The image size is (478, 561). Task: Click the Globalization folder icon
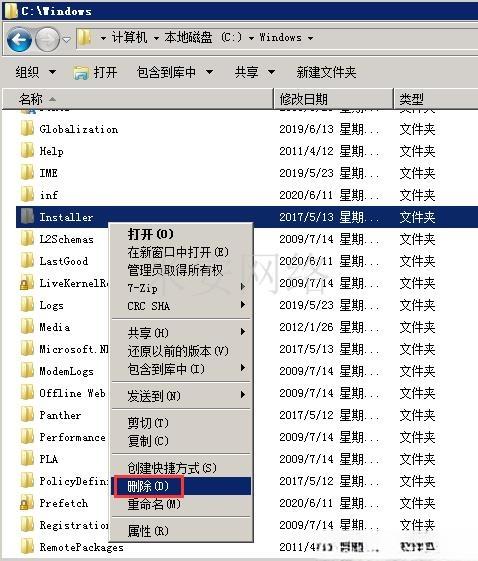28,129
